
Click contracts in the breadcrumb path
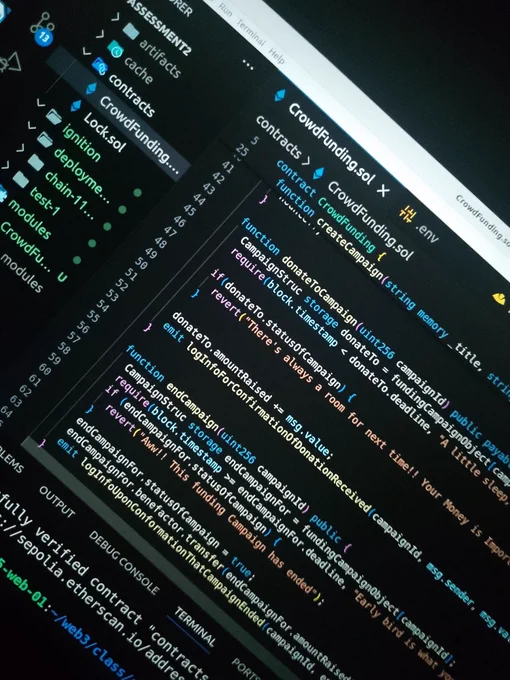tap(278, 137)
